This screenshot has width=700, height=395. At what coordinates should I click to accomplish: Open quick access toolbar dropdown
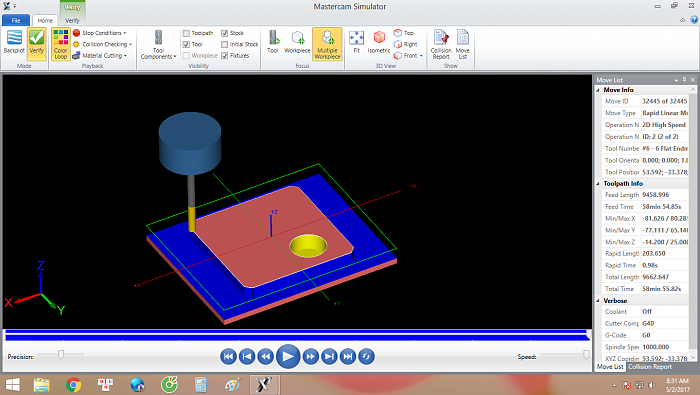point(15,6)
